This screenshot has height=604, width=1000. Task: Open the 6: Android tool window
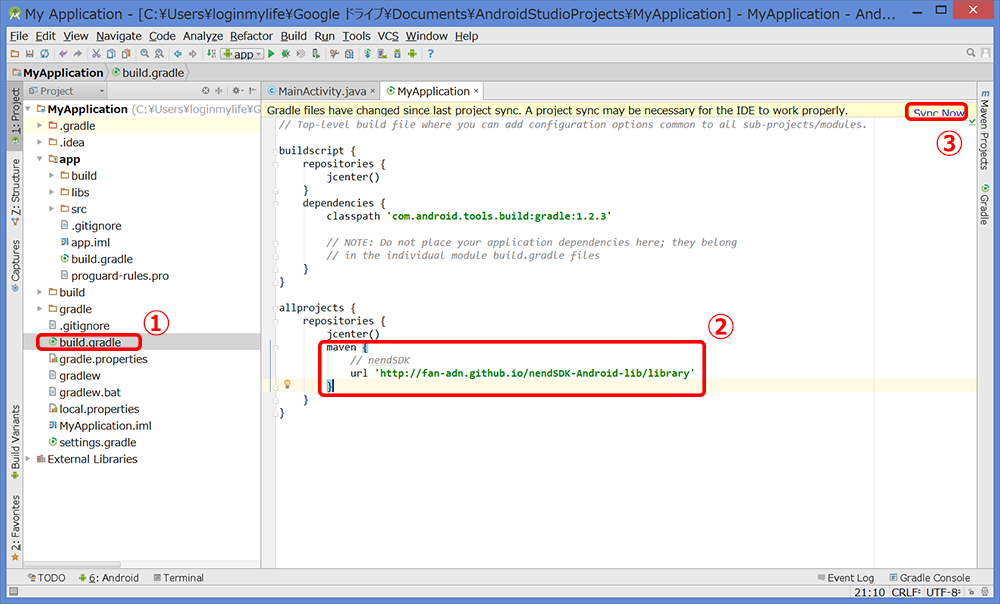108,578
